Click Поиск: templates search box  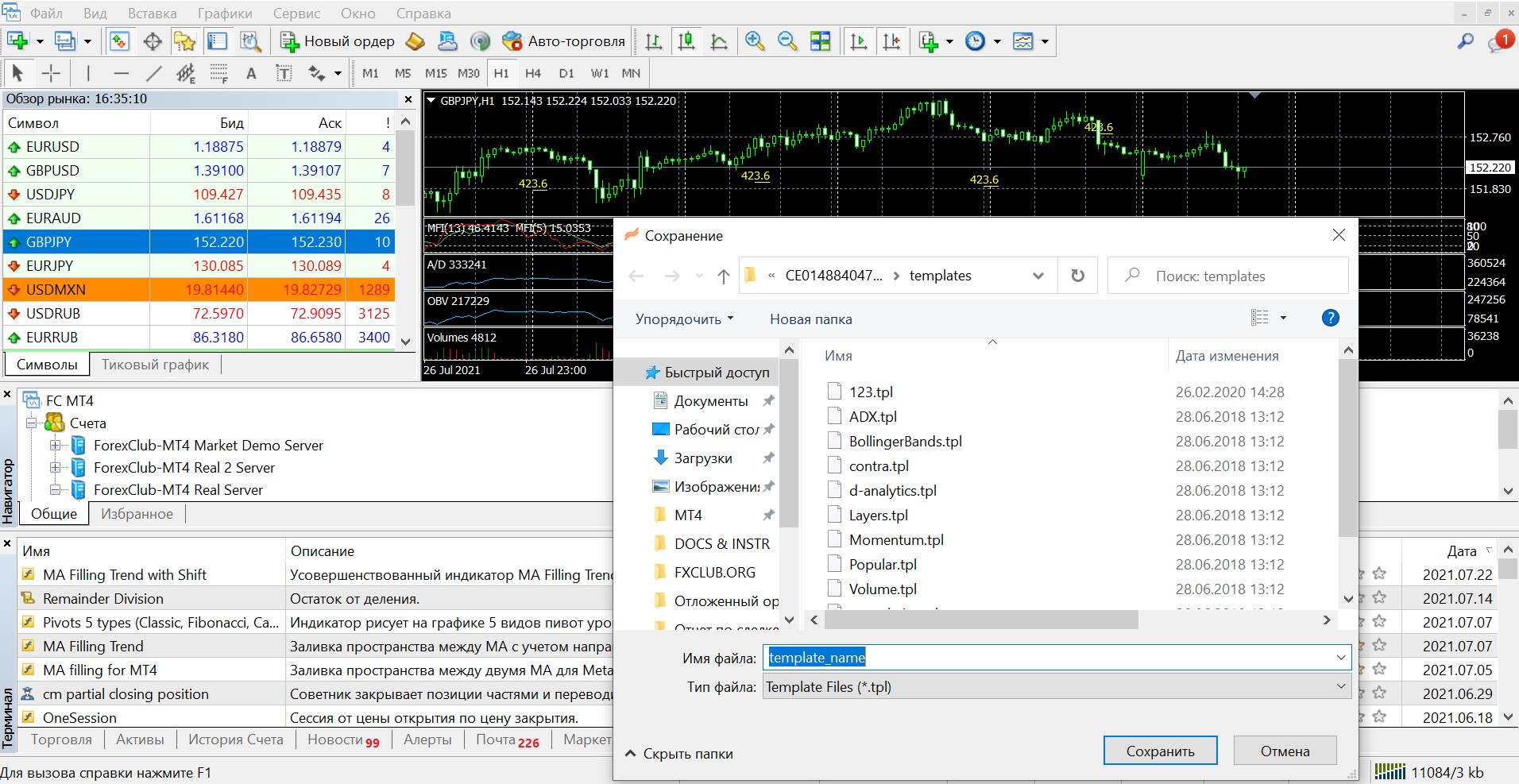(1227, 276)
